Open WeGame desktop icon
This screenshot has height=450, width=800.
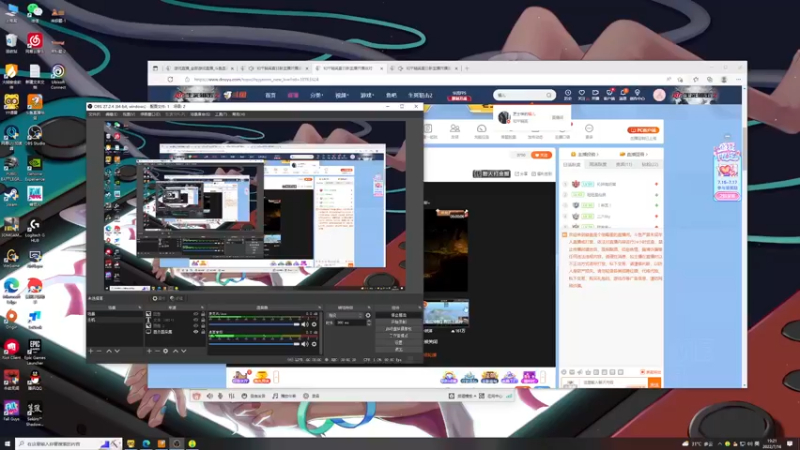tap(11, 257)
